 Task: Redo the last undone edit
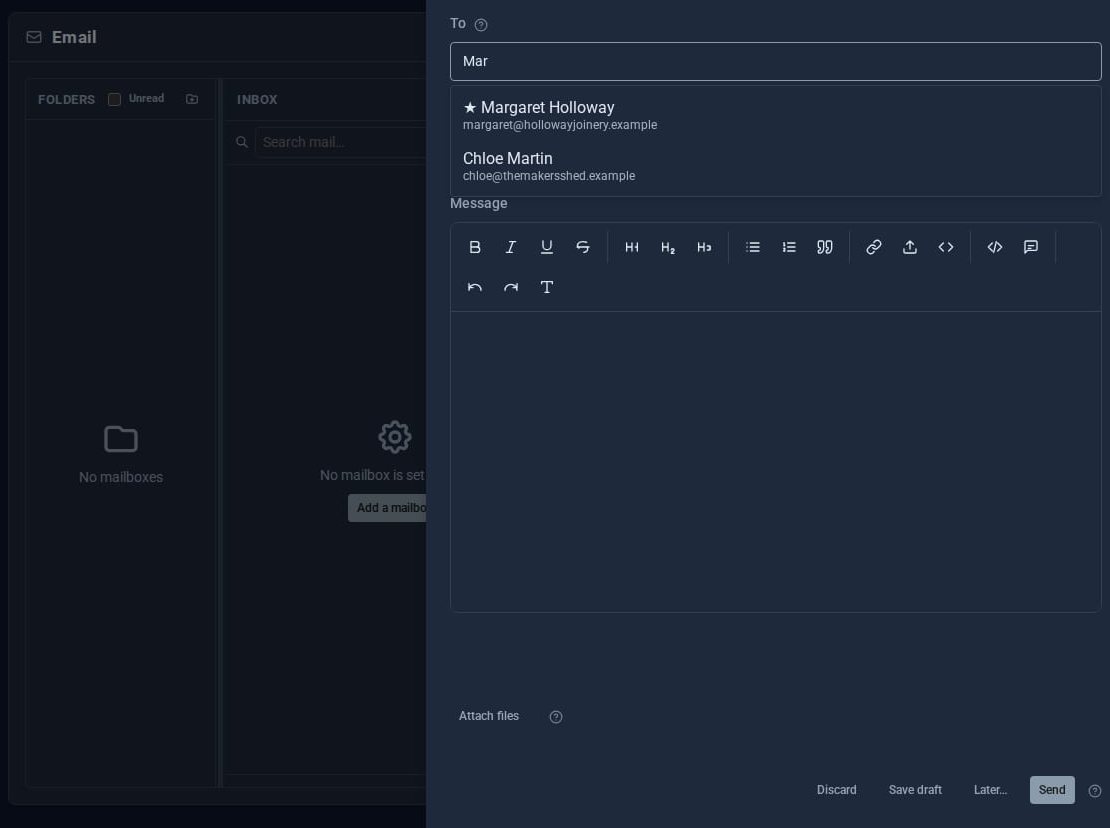coord(510,287)
